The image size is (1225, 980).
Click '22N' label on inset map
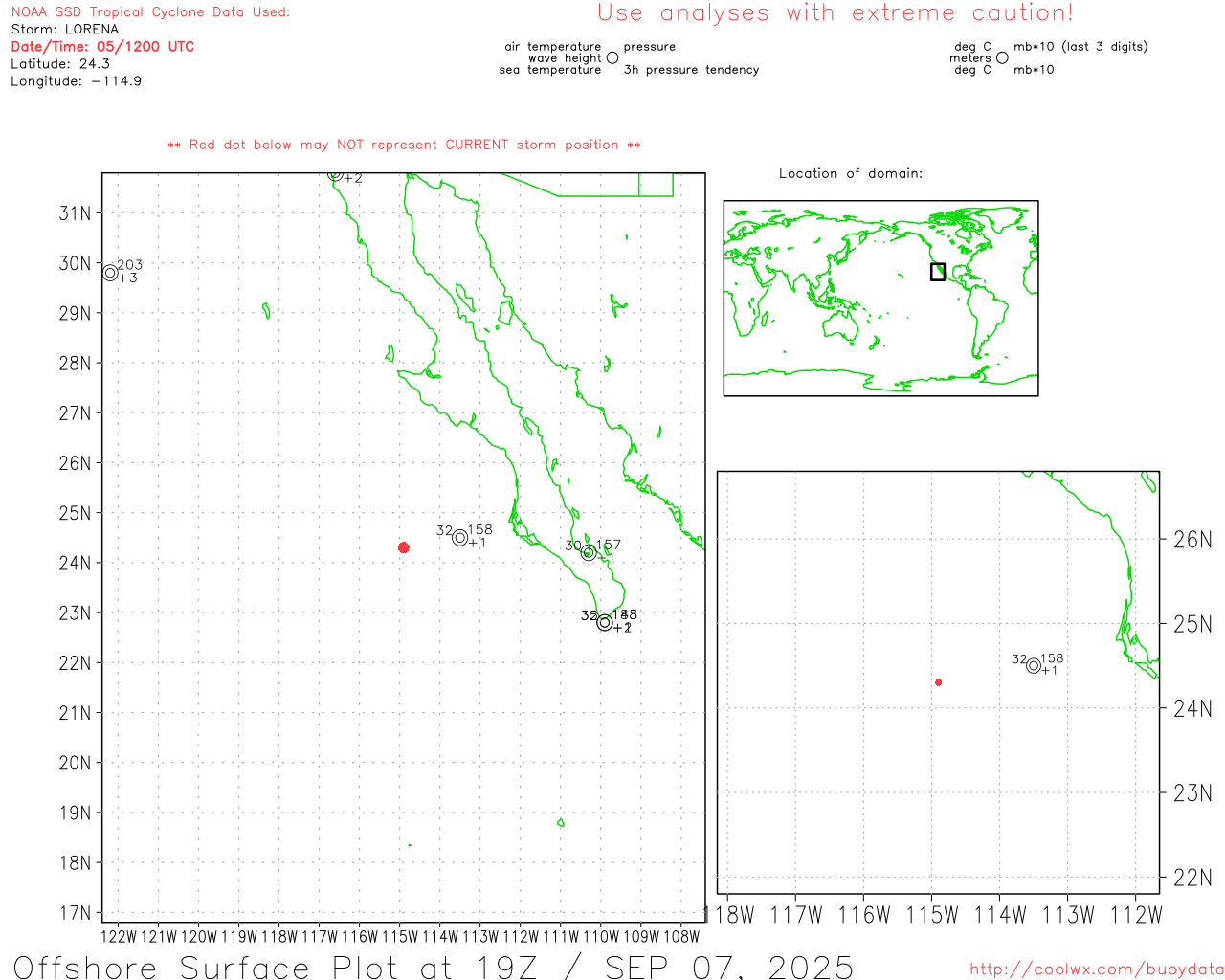tap(1192, 878)
